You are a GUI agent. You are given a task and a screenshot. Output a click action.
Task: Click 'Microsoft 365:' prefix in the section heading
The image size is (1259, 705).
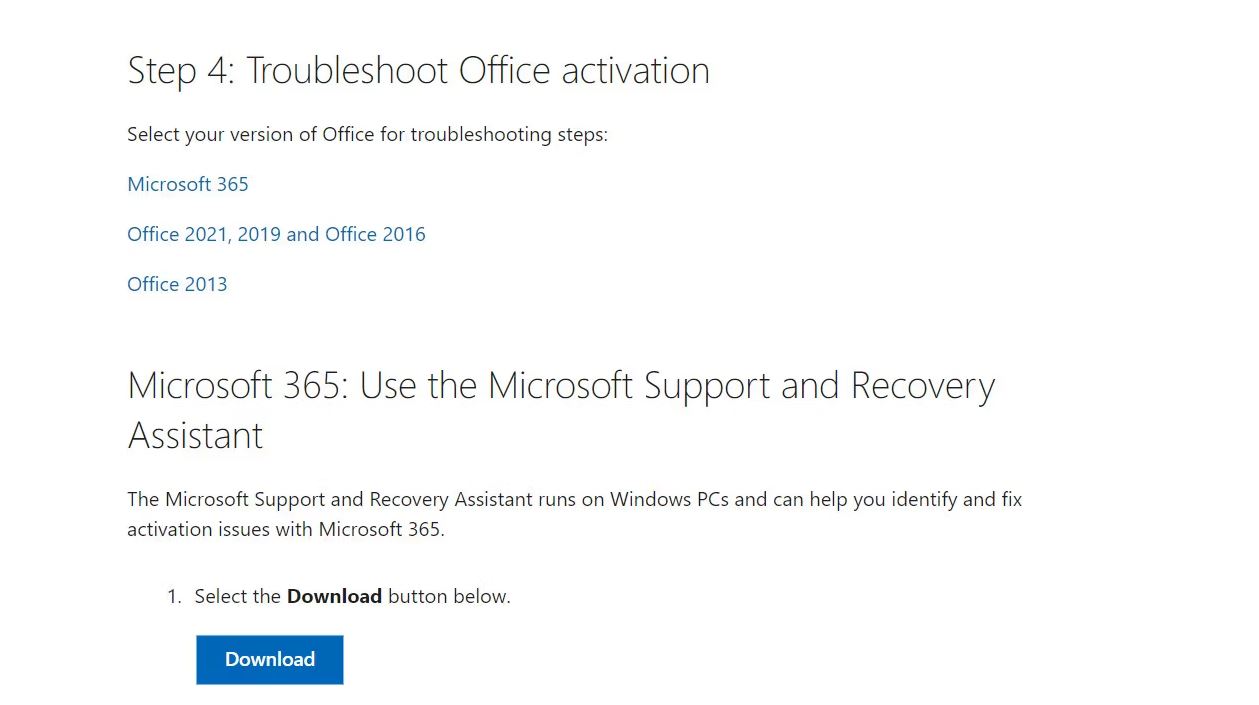[238, 386]
